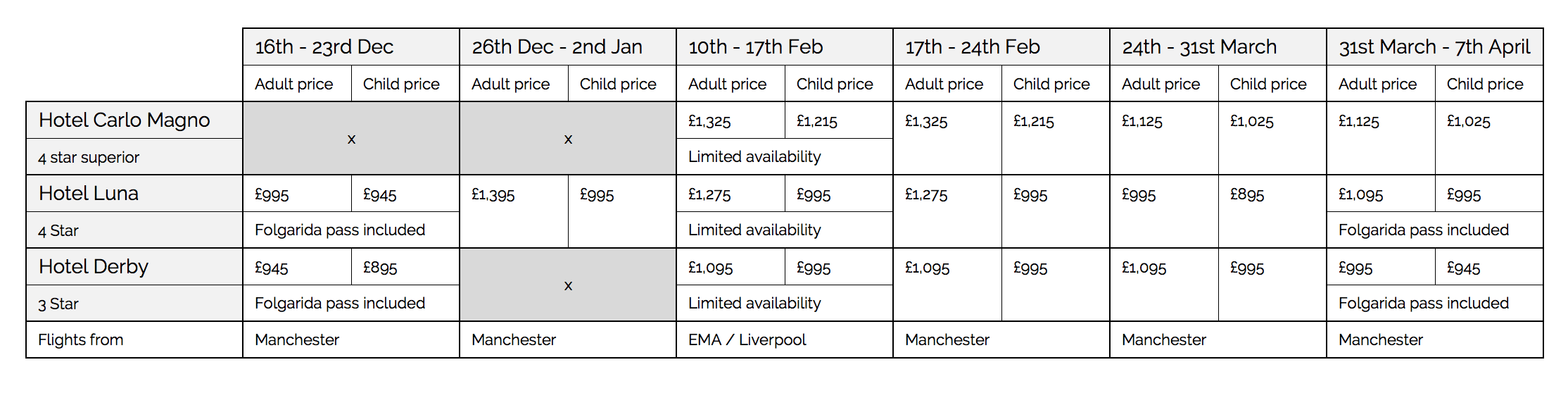Click the 24th - 31st March header
The image size is (1568, 417).
1218,47
